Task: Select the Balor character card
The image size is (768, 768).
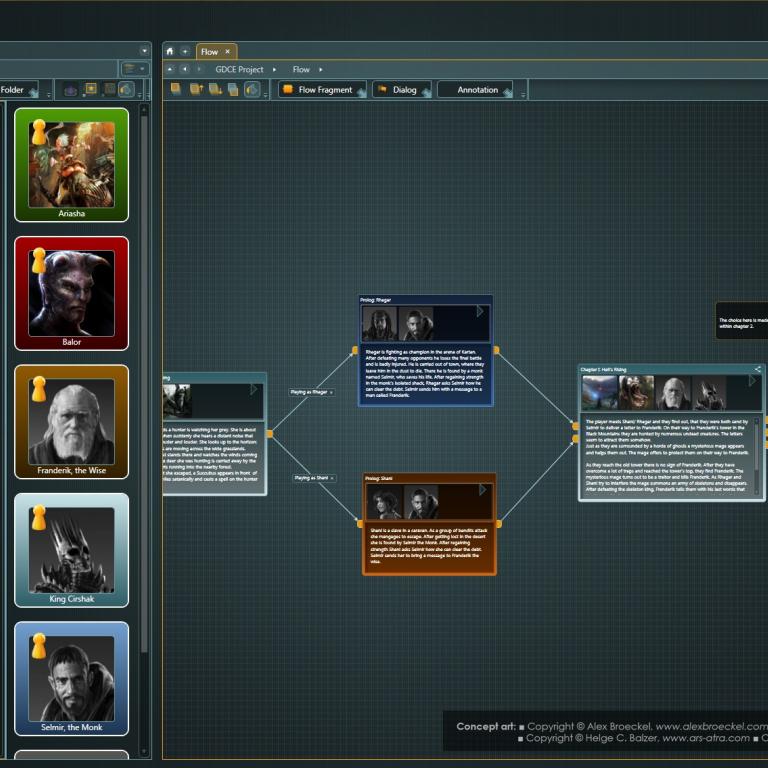Action: (72, 293)
